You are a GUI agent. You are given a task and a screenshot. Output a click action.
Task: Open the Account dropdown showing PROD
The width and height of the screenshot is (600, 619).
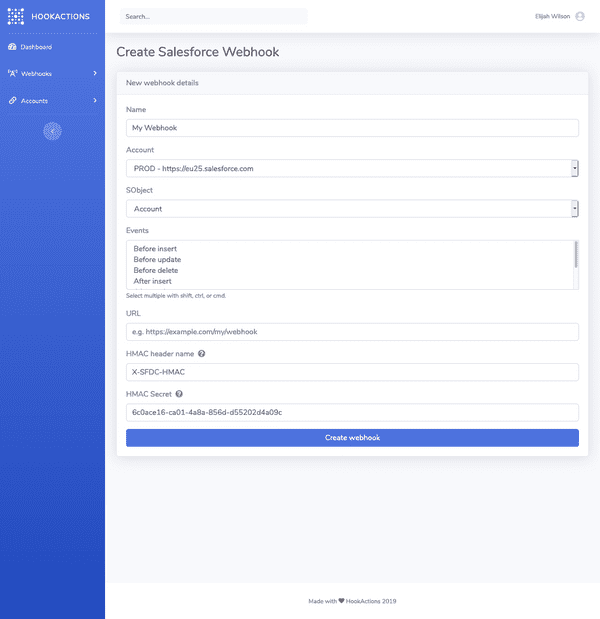(x=352, y=169)
